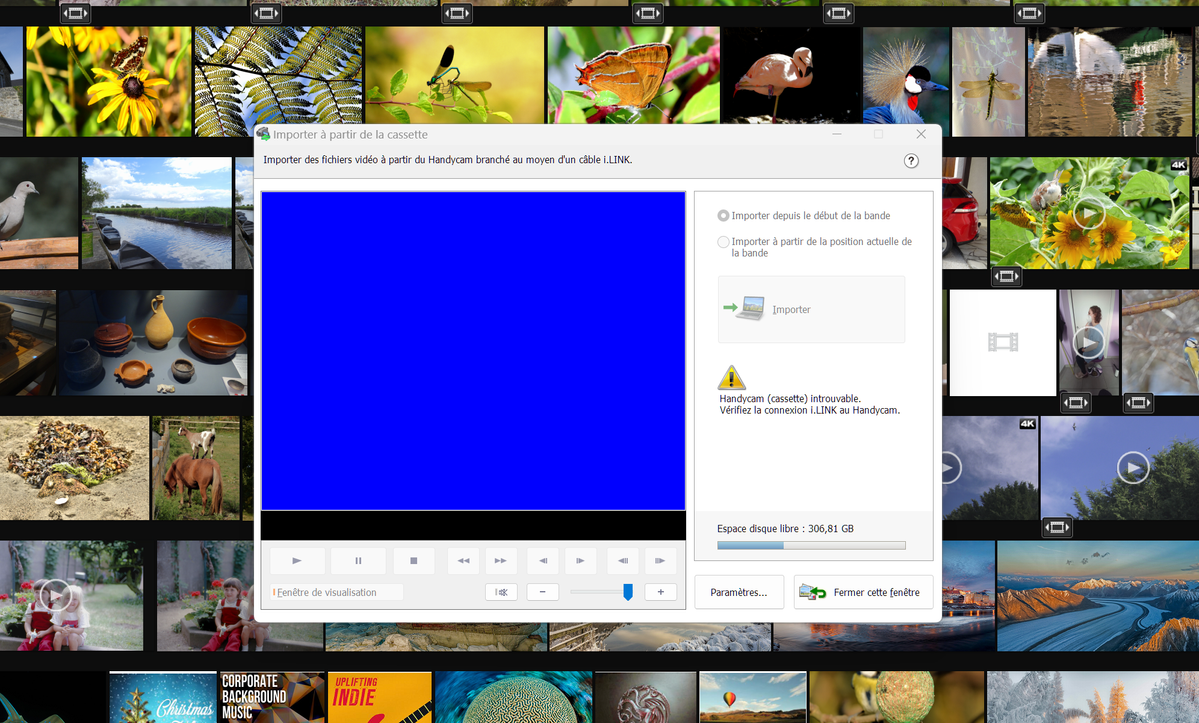Select 'Importer depuis le début de la bande'
Image resolution: width=1199 pixels, height=723 pixels.
point(724,216)
